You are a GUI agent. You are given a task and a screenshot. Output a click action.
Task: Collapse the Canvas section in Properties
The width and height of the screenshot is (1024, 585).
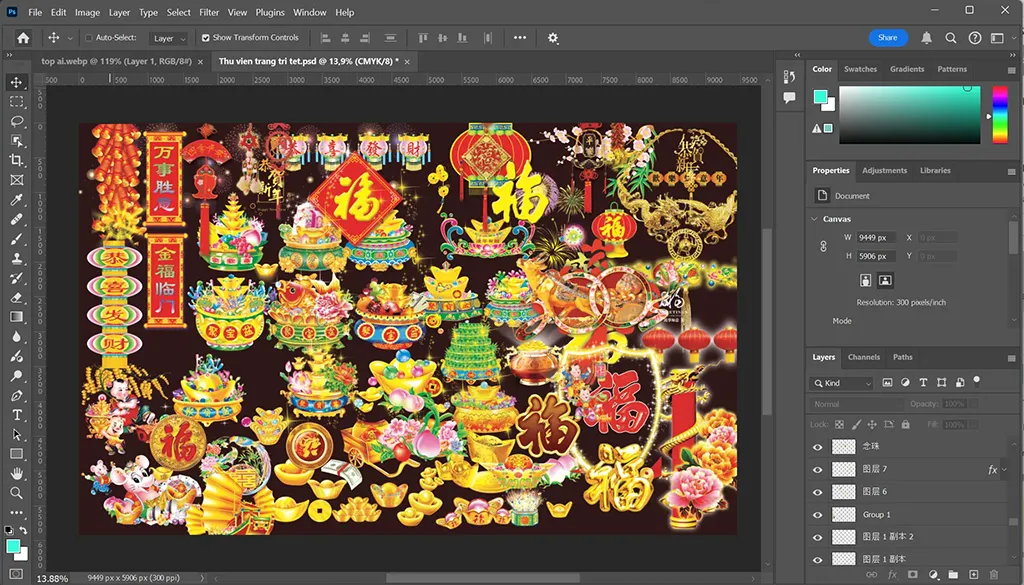pyautogui.click(x=813, y=219)
